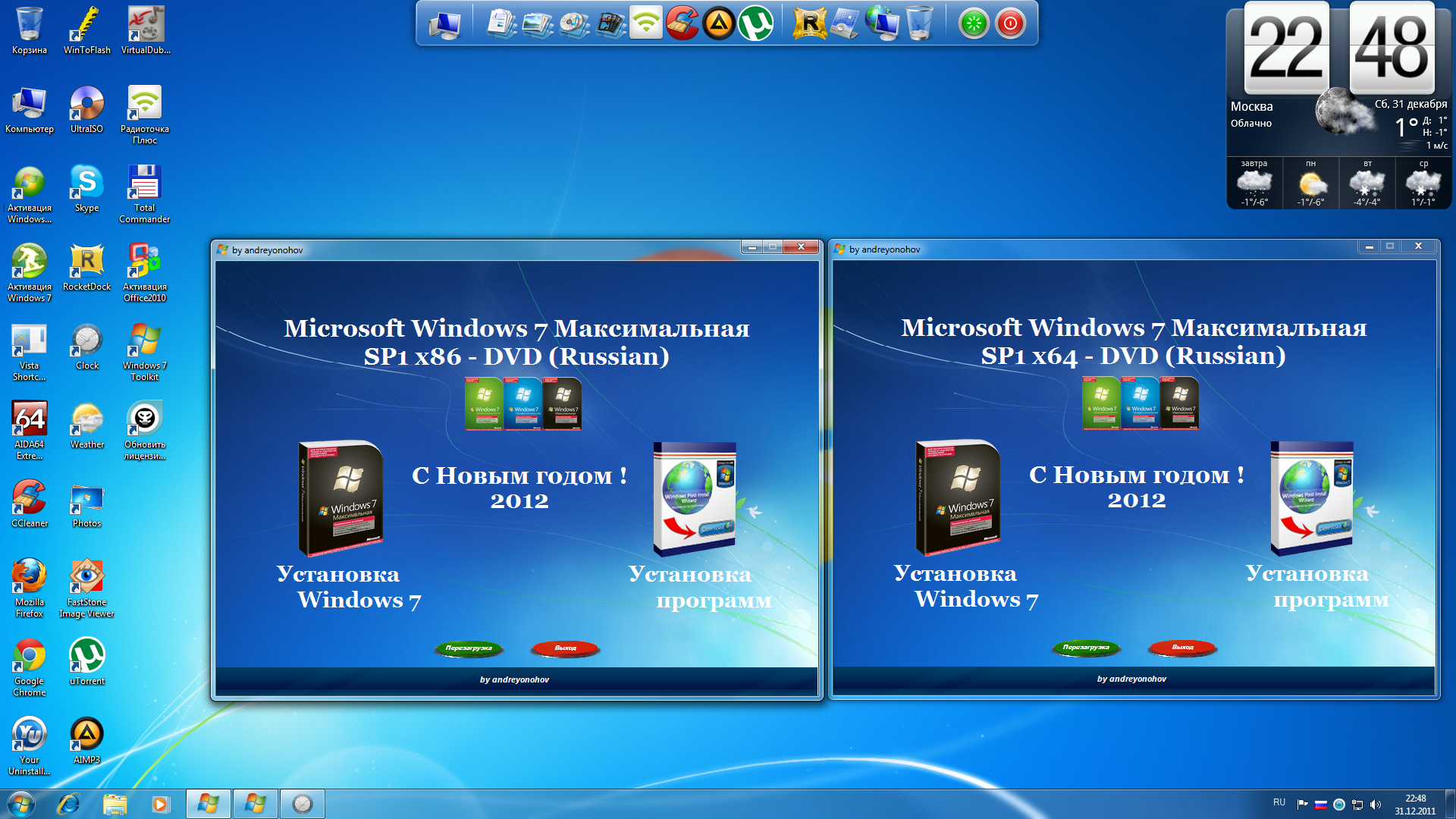Image resolution: width=1456 pixels, height=819 pixels.
Task: Open the Windows 7 Toolkit desktop shortcut
Action: (x=145, y=351)
